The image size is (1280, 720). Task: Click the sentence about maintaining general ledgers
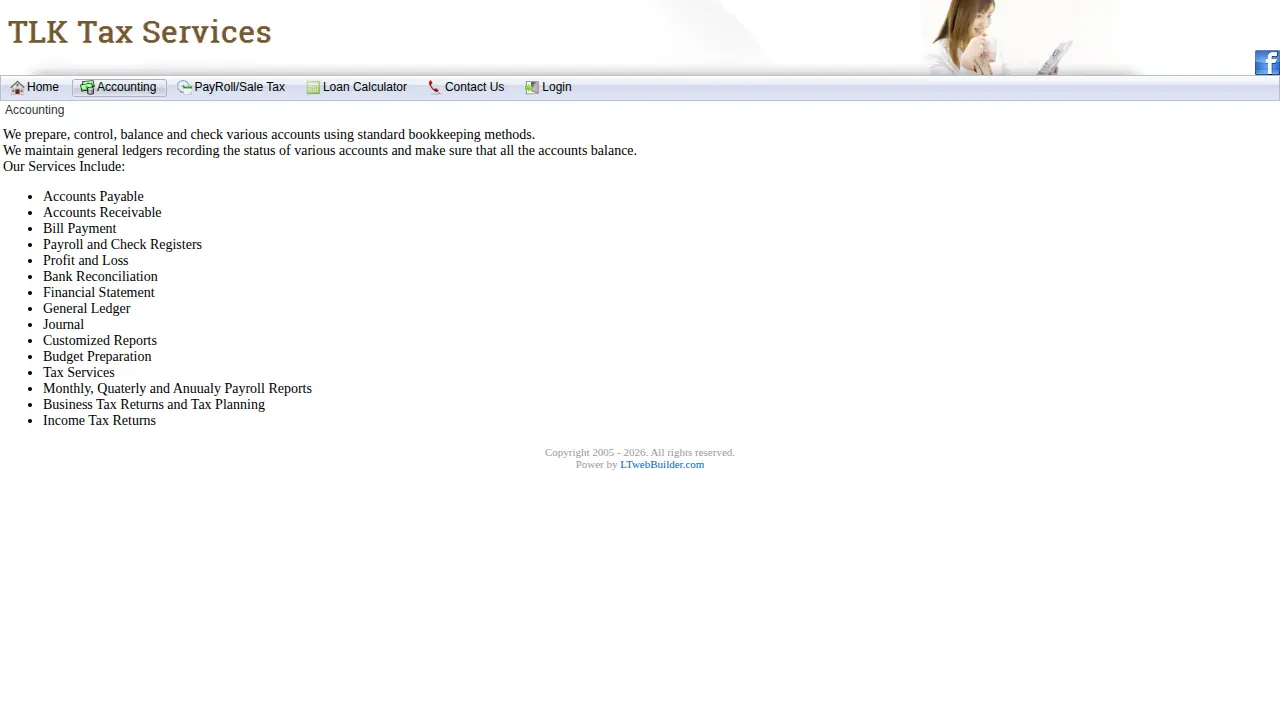pyautogui.click(x=320, y=150)
